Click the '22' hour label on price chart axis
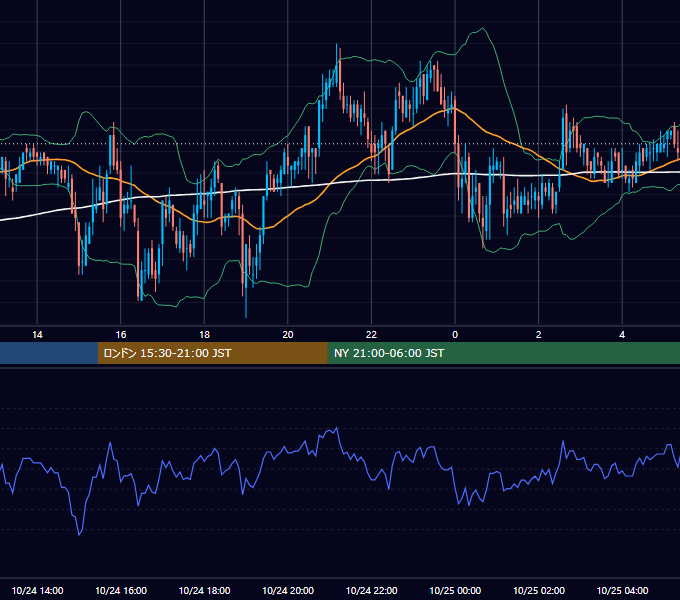The image size is (680, 600). click(x=371, y=335)
